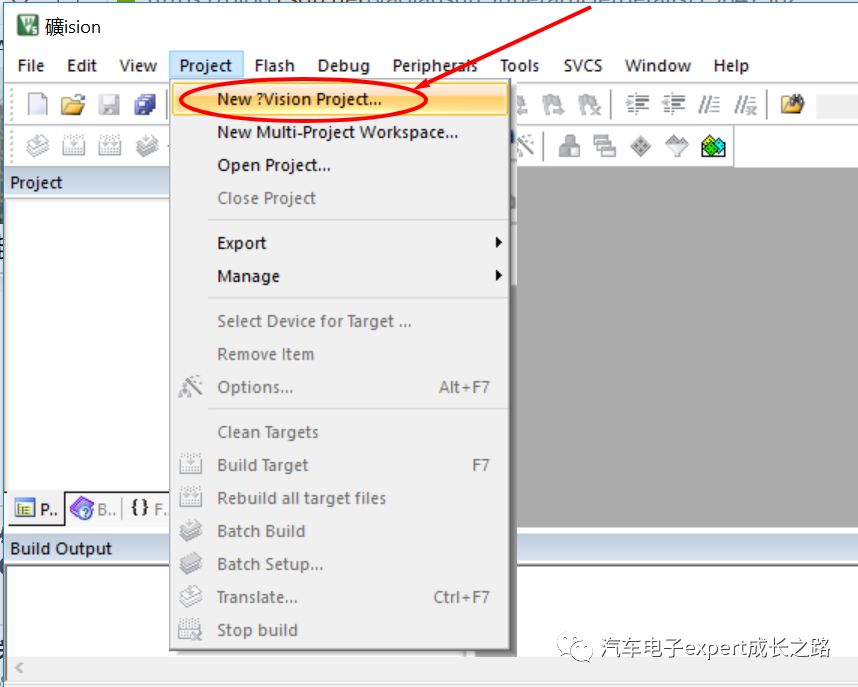Click the Build Output left scroll arrow

pos(20,667)
